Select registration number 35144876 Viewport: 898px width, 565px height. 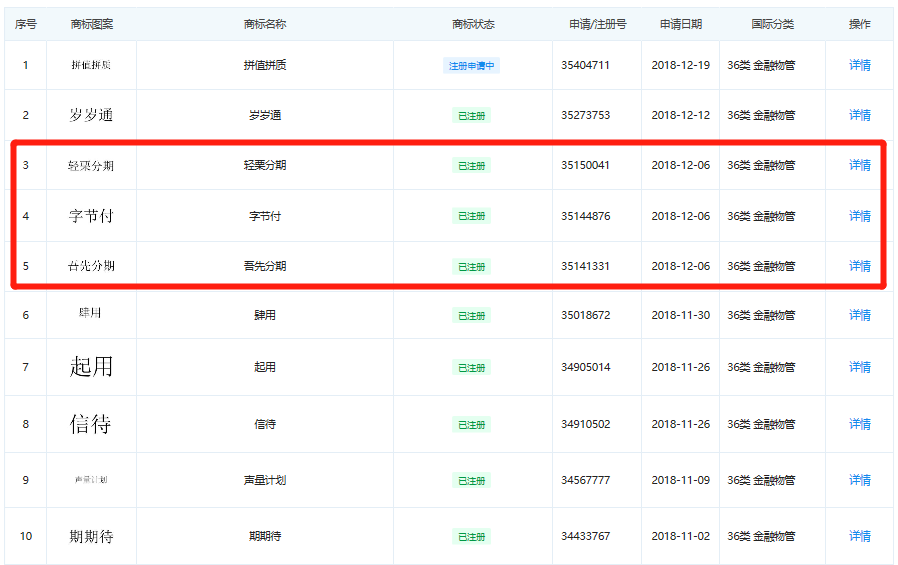[585, 216]
